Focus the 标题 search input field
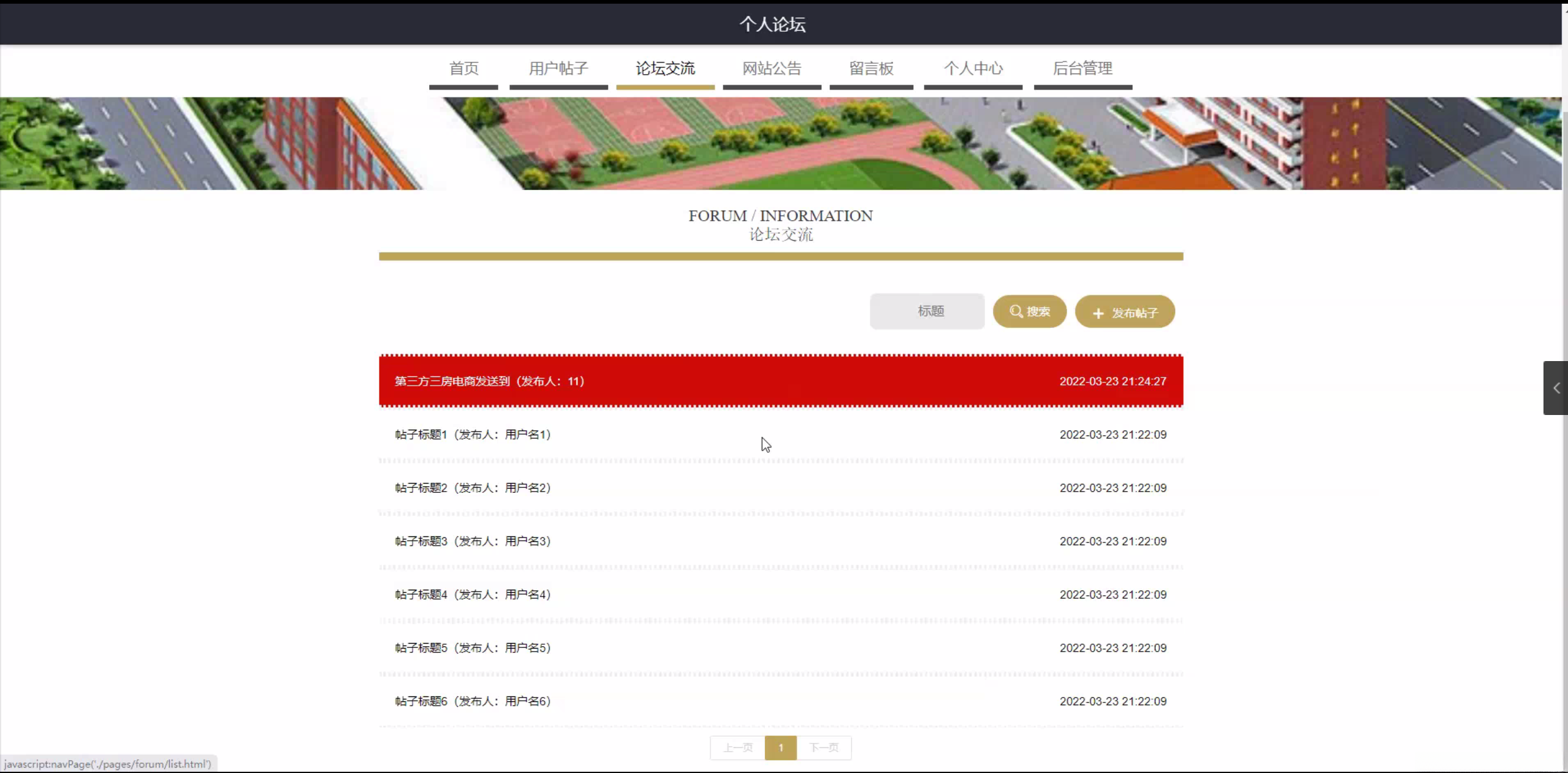 926,311
